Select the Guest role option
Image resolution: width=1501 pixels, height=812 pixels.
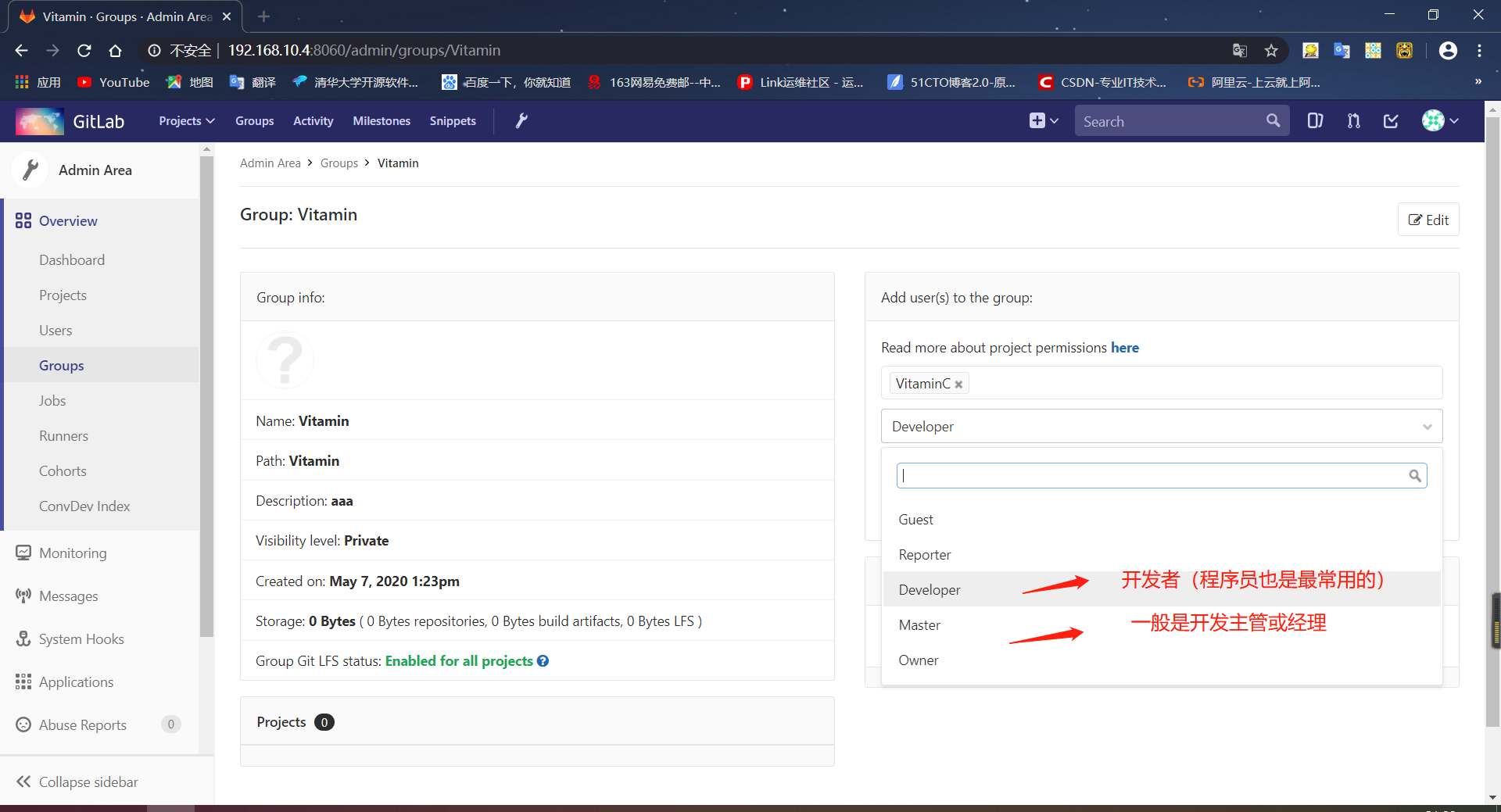(915, 519)
